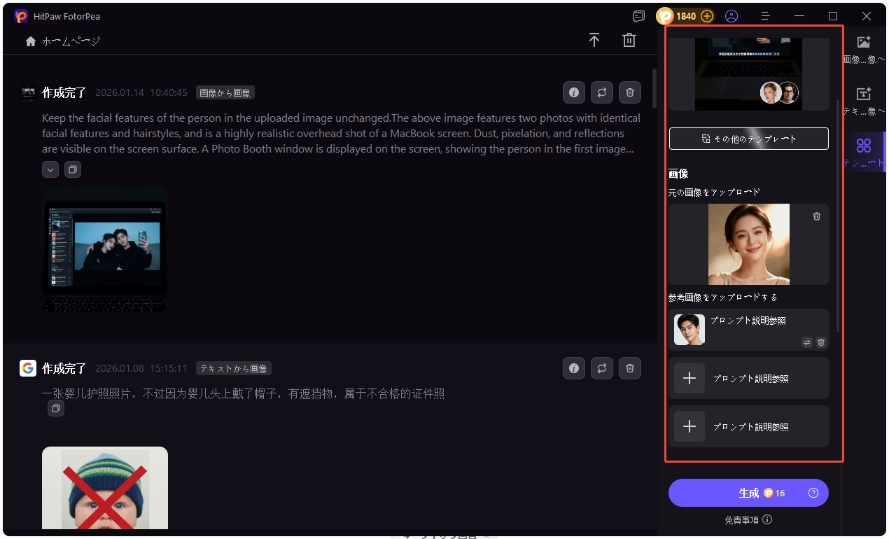889x539 pixels.
Task: Show info for the 10:40:45 generation
Action: (574, 92)
